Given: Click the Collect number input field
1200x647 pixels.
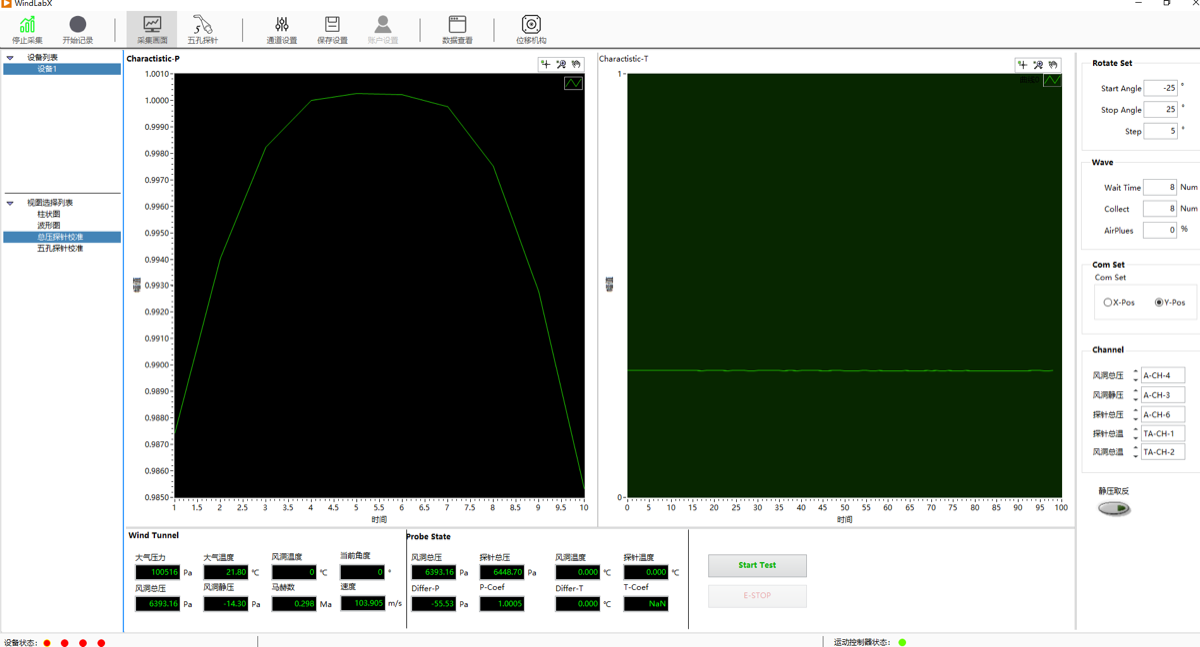Looking at the screenshot, I should click(1160, 209).
